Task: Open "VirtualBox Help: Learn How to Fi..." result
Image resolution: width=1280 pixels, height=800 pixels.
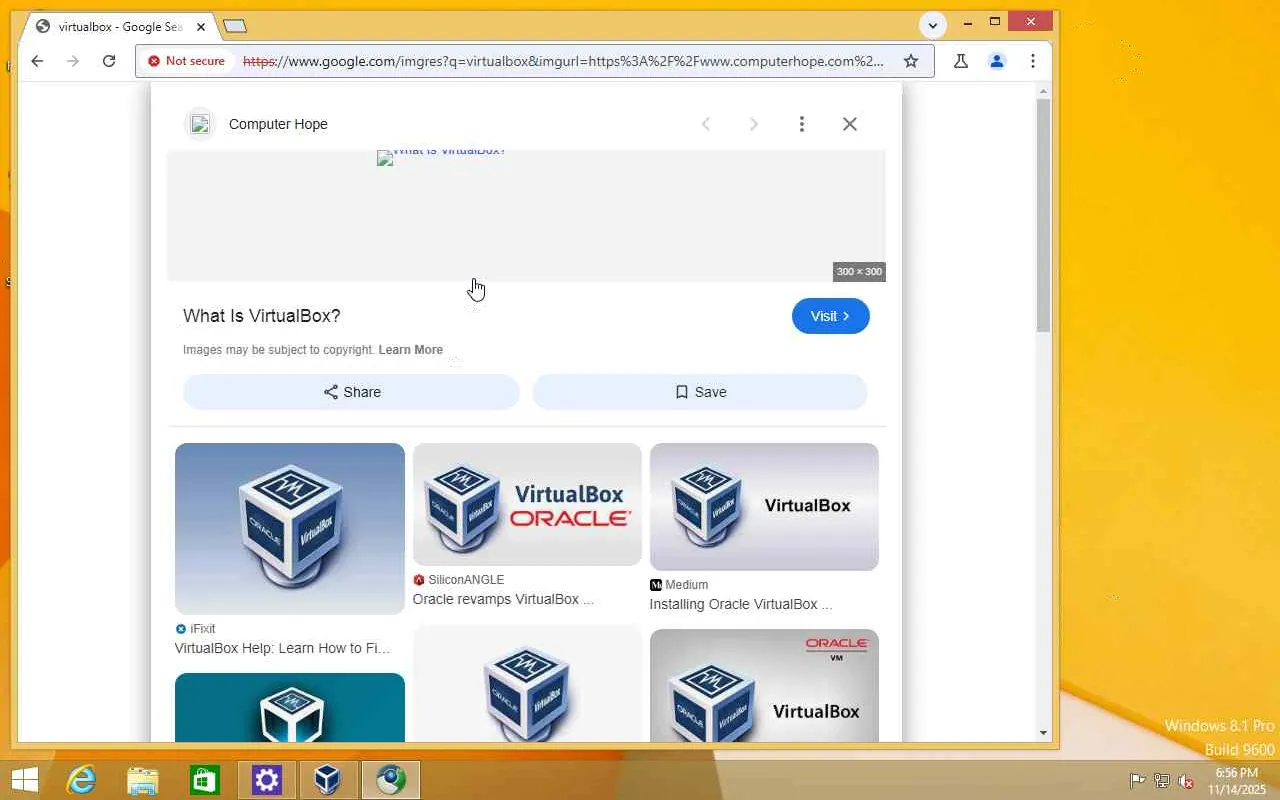Action: click(283, 648)
